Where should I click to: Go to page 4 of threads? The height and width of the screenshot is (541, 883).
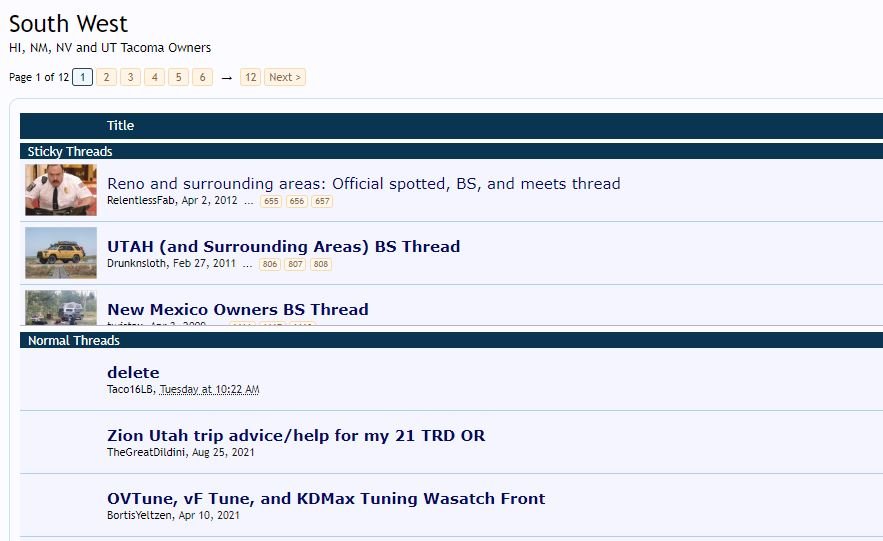click(x=154, y=77)
